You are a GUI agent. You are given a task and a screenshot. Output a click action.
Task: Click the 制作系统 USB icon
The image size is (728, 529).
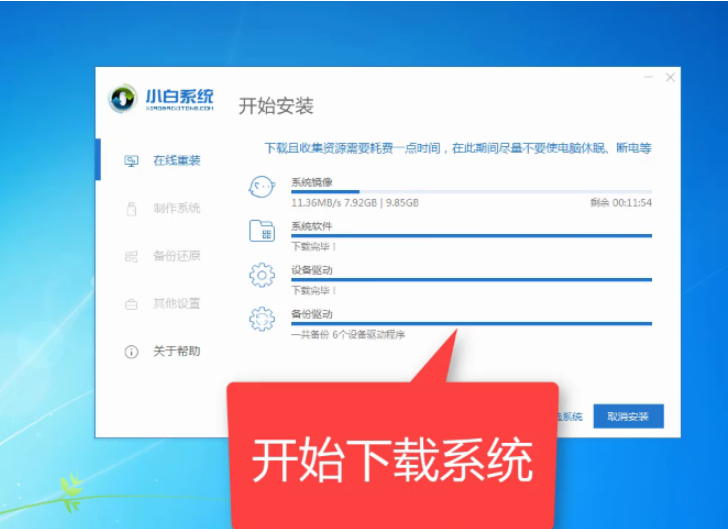click(131, 209)
